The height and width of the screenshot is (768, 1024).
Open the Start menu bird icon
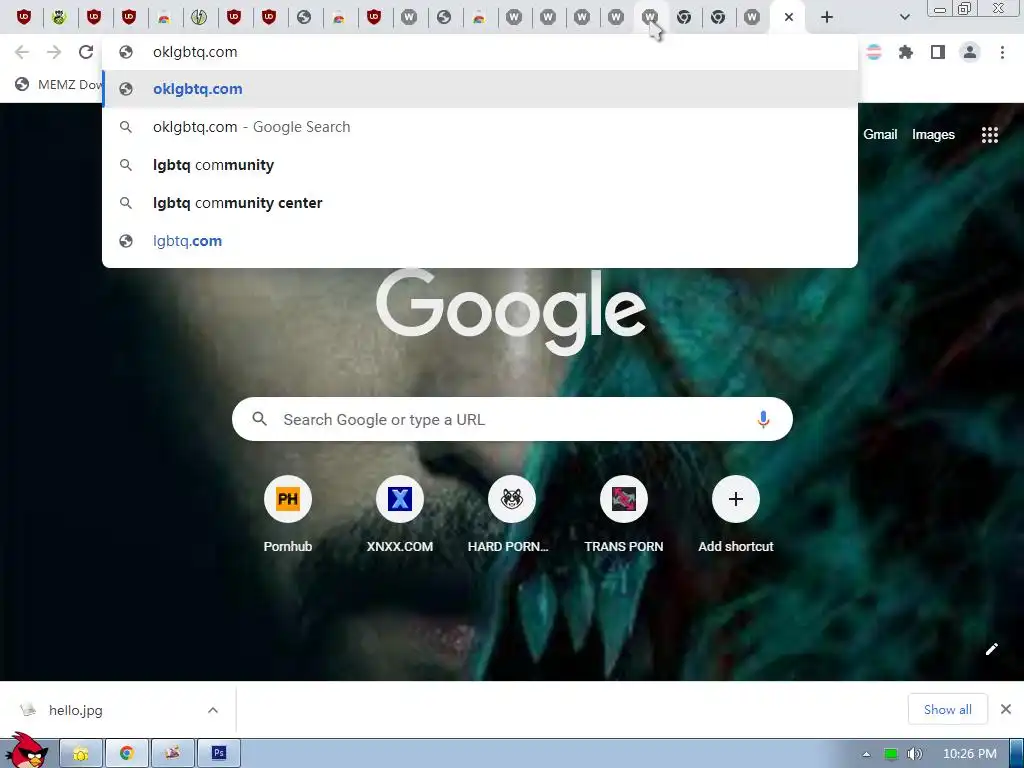[26, 751]
